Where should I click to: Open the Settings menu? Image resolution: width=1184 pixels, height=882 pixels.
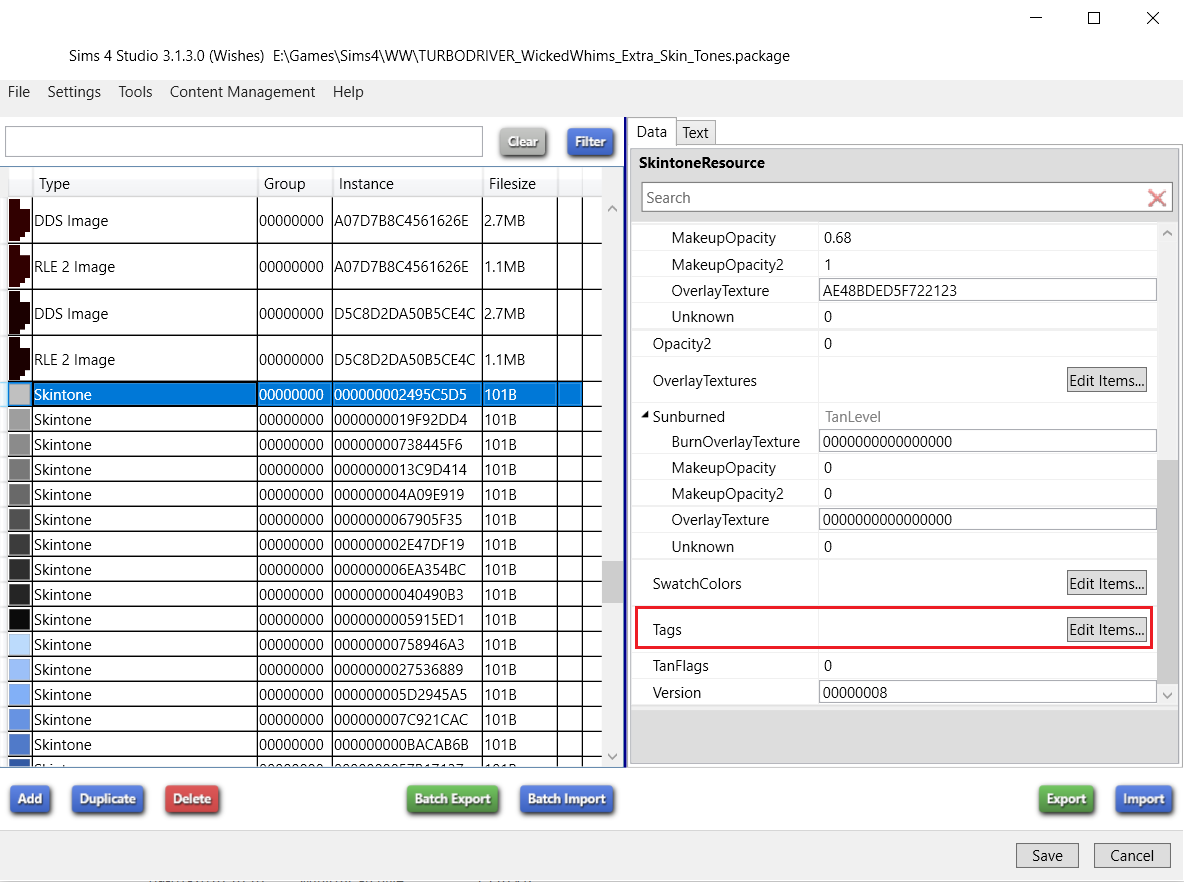(x=74, y=92)
